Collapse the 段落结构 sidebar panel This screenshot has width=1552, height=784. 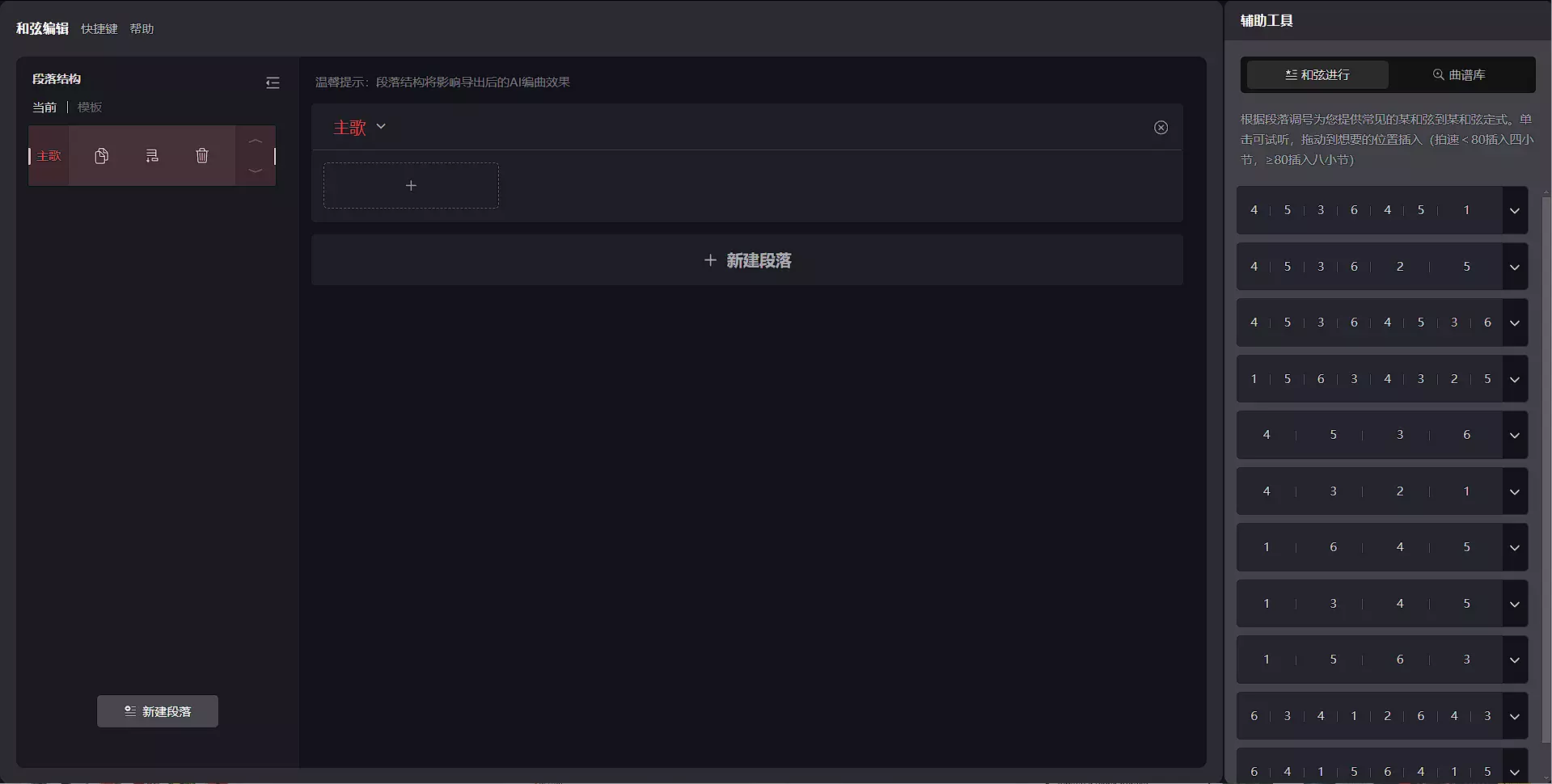coord(273,82)
